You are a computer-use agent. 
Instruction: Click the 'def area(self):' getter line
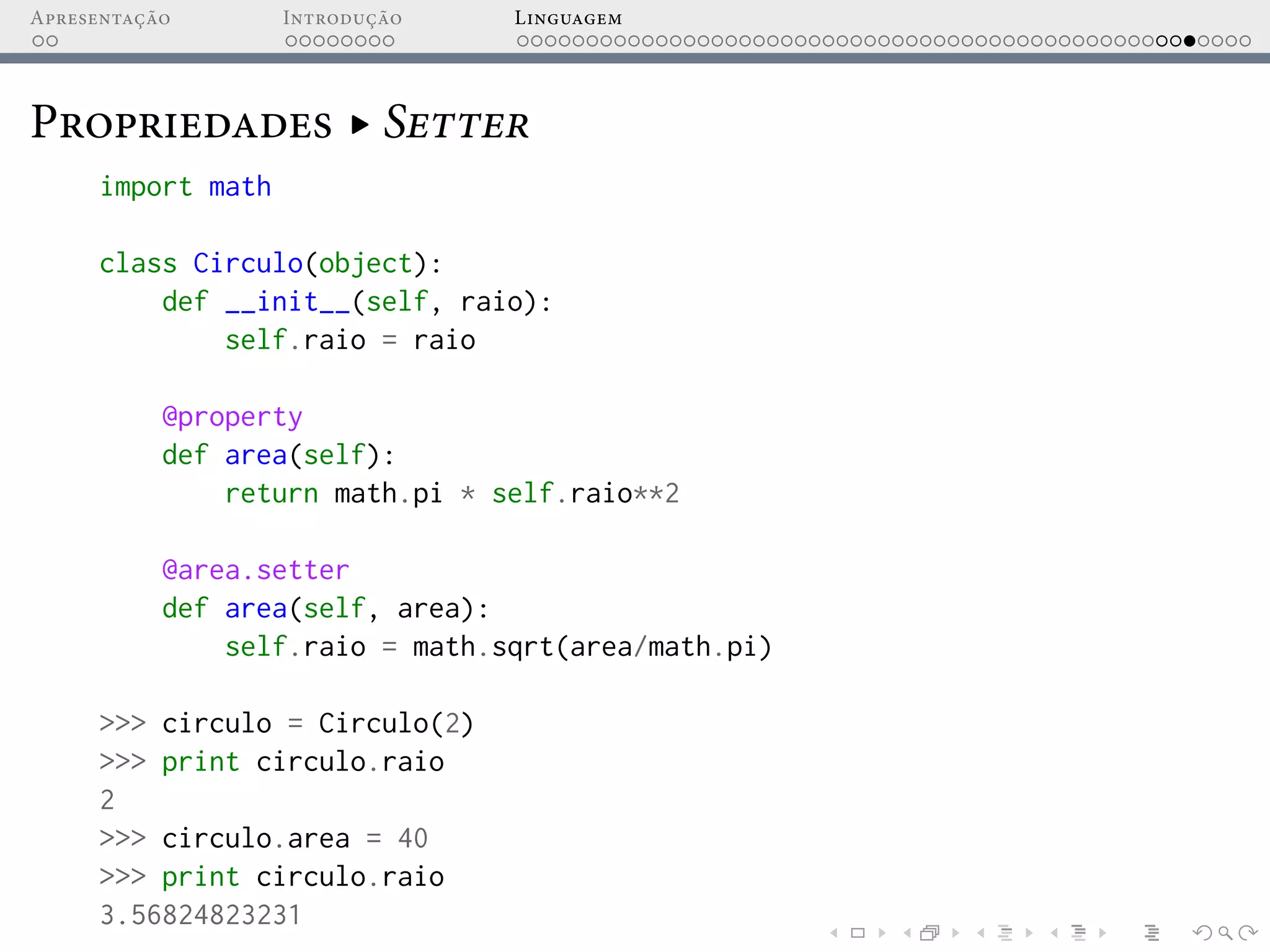278,456
